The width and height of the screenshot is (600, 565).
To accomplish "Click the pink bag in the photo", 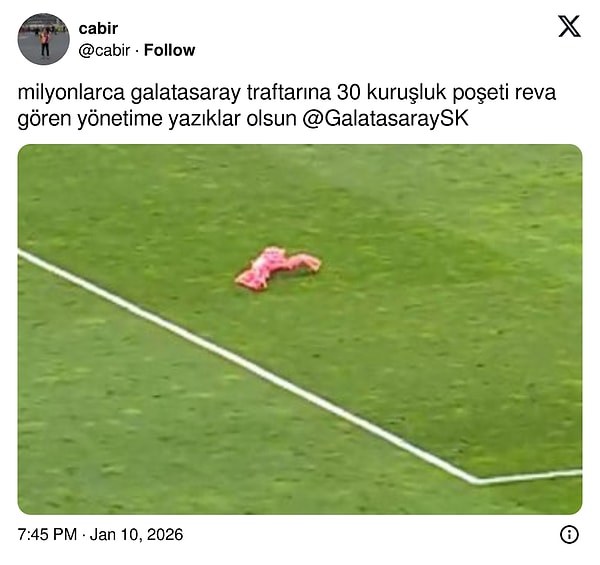I will point(278,267).
